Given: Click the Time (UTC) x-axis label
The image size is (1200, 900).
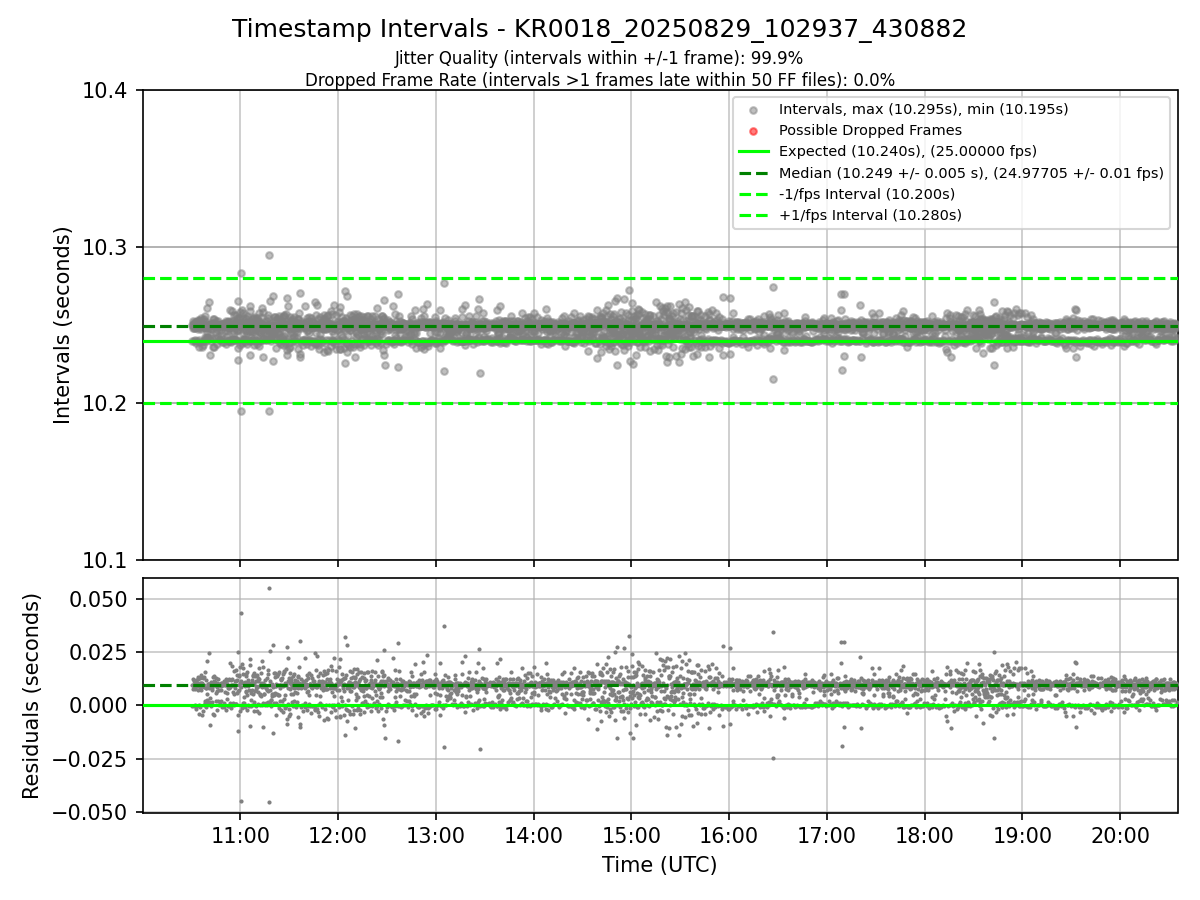Looking at the screenshot, I should point(659,865).
